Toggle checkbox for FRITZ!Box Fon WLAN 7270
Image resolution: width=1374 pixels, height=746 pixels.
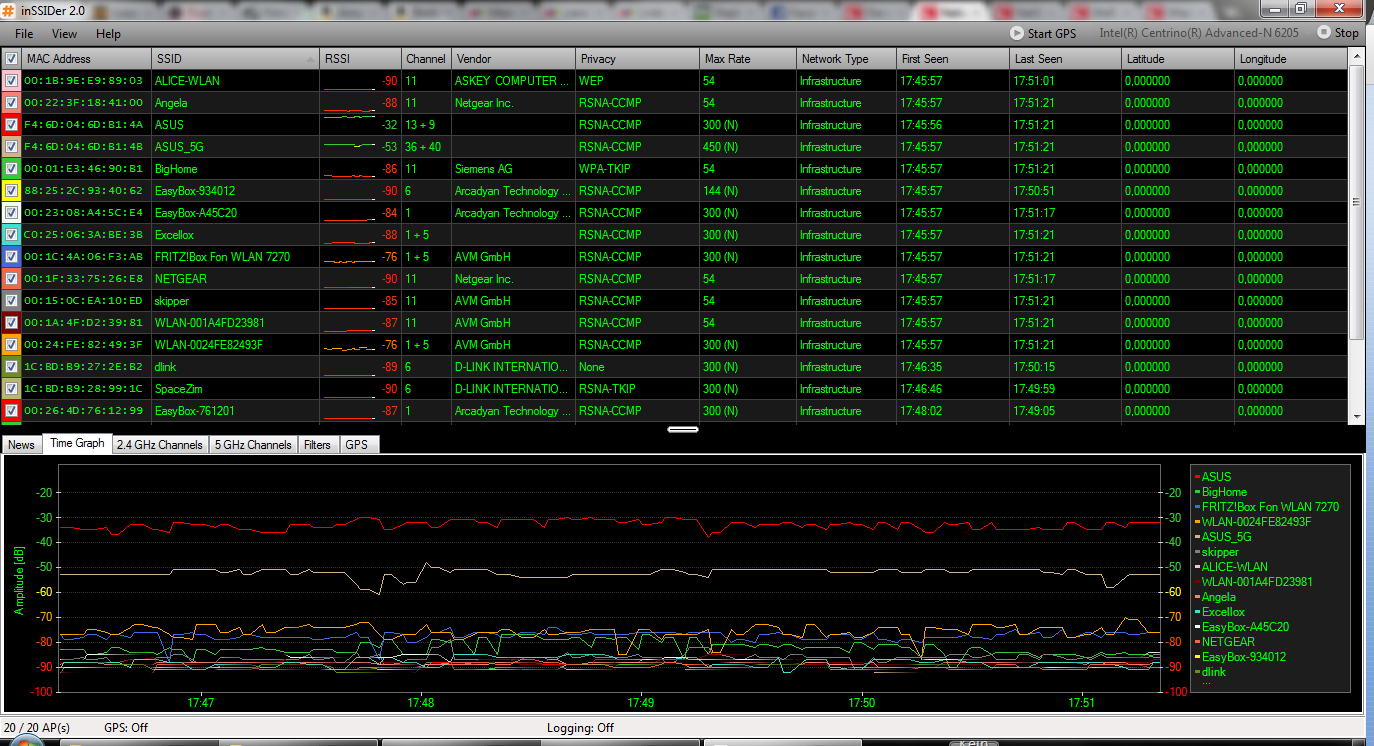coord(11,257)
